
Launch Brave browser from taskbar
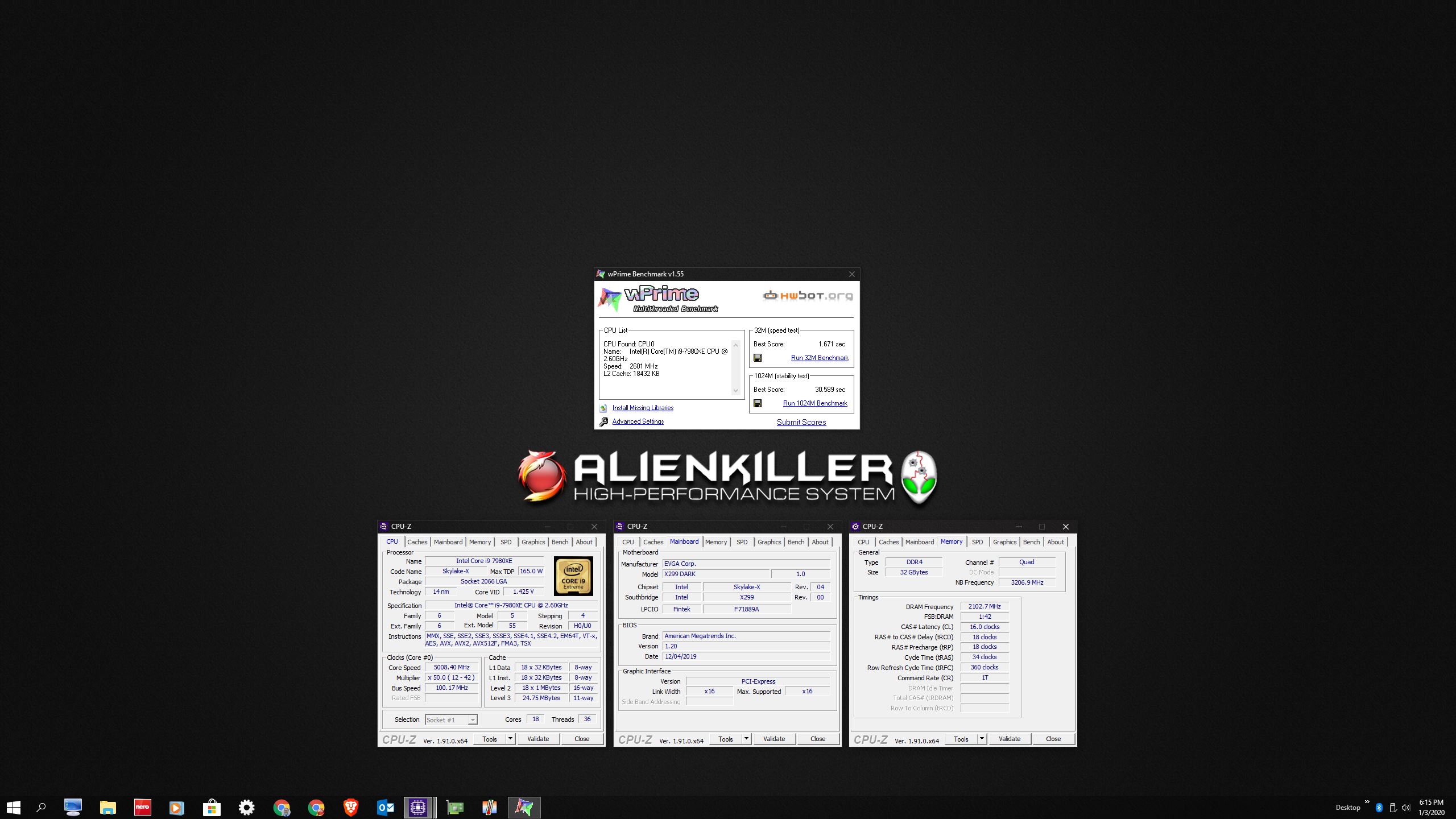(x=351, y=807)
